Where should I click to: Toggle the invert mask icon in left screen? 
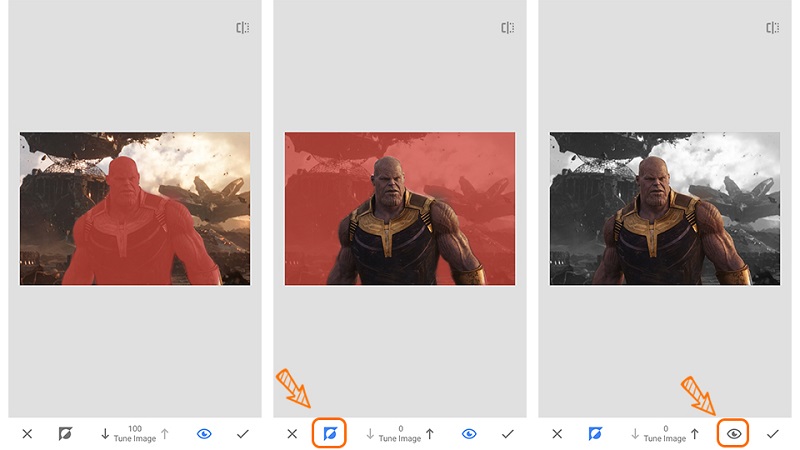pos(65,434)
